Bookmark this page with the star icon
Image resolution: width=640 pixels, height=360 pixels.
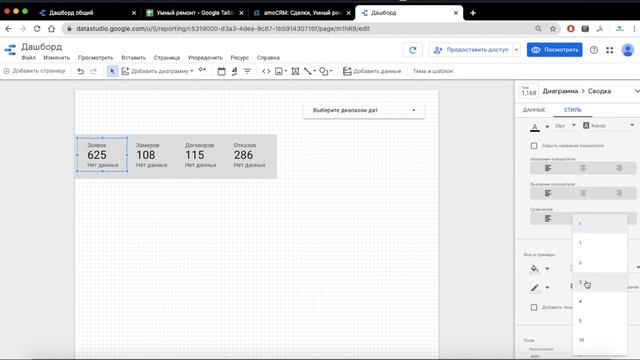(x=553, y=29)
